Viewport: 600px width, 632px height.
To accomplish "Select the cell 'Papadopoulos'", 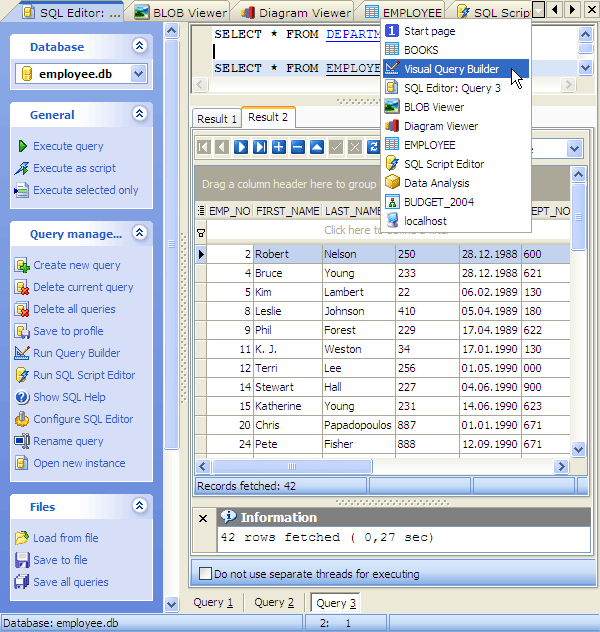I will click(x=358, y=425).
